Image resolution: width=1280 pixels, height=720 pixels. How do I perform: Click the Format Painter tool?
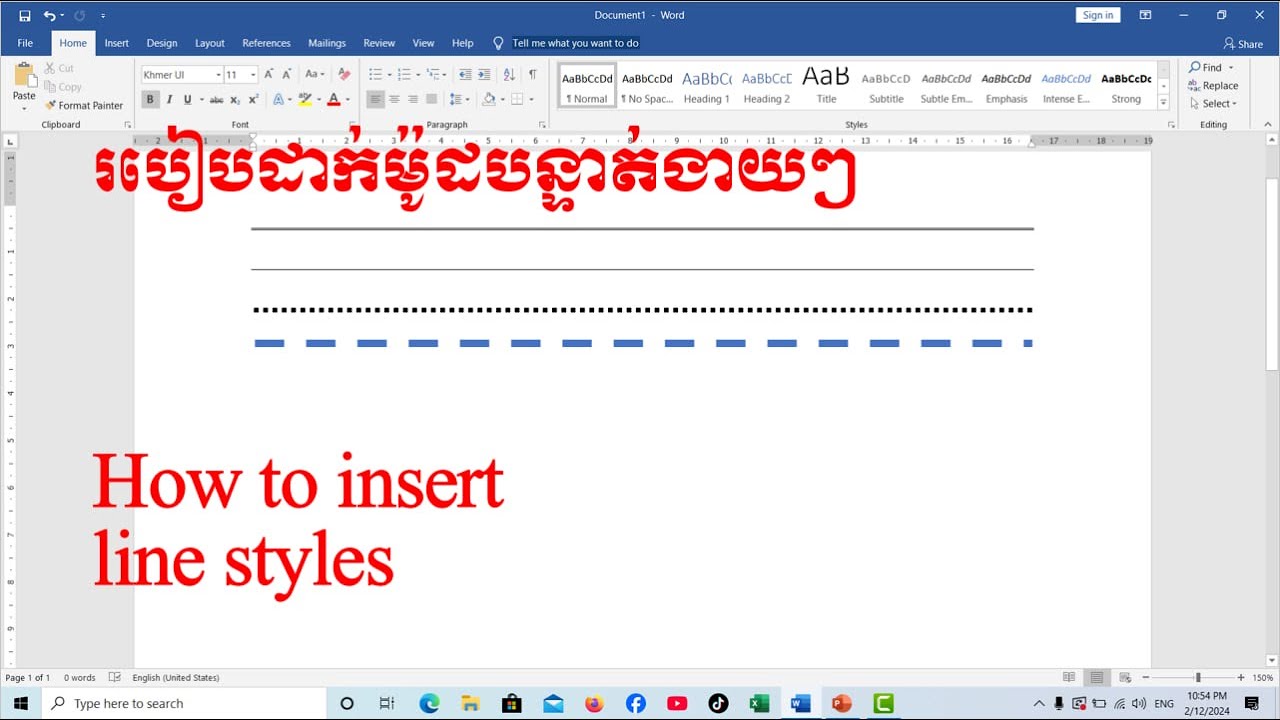tap(84, 105)
